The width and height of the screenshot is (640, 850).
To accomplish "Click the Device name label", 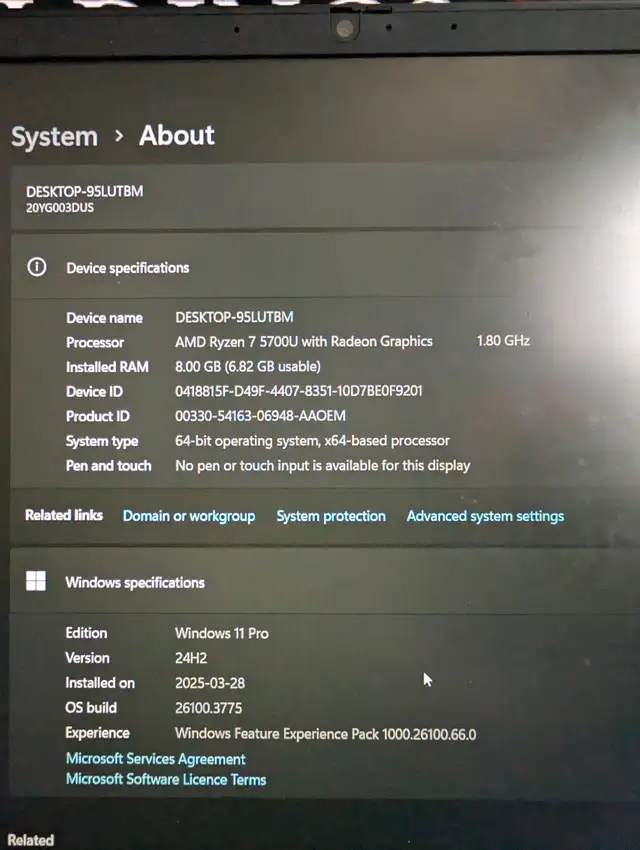I will (104, 318).
